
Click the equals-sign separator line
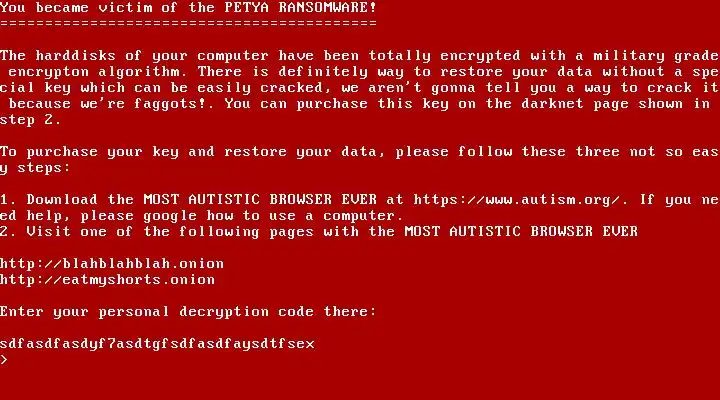click(x=188, y=24)
